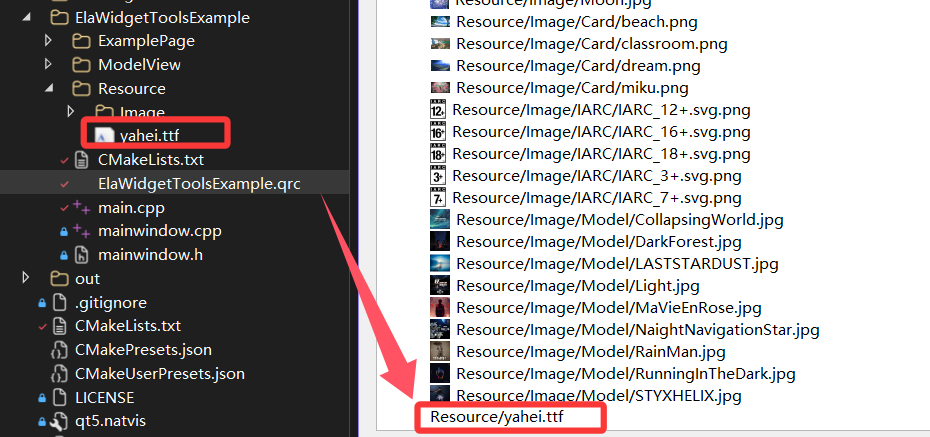The image size is (930, 437).
Task: Click the yahei.ttf font file icon
Action: click(104, 134)
